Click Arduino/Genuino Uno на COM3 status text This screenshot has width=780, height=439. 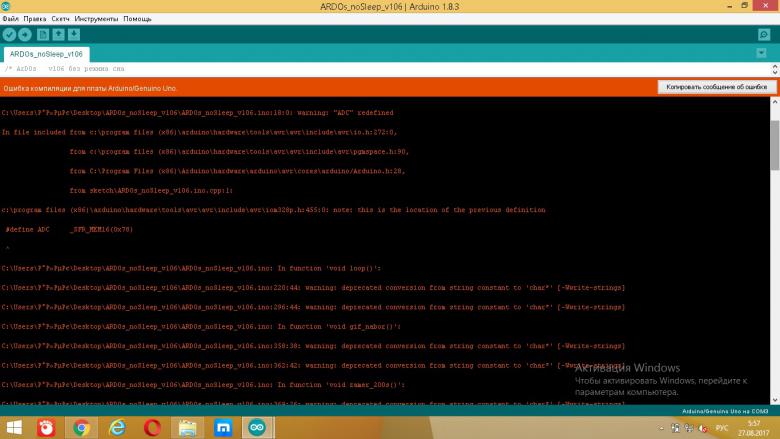[725, 411]
